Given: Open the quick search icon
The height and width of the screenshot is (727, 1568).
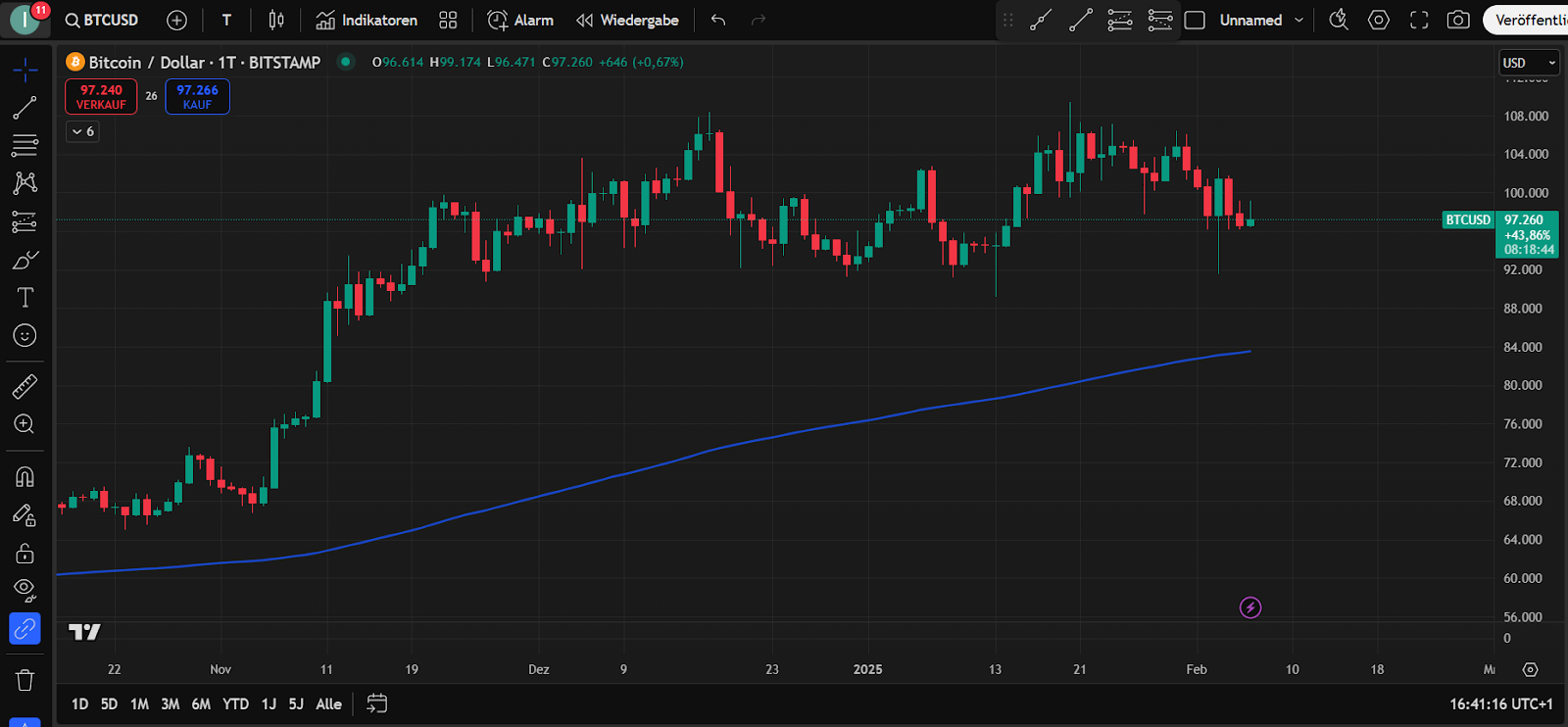Looking at the screenshot, I should click(x=1339, y=20).
